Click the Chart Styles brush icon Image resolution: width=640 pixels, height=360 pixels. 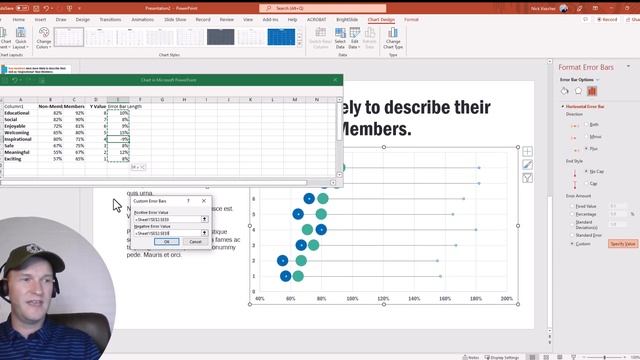(x=527, y=165)
